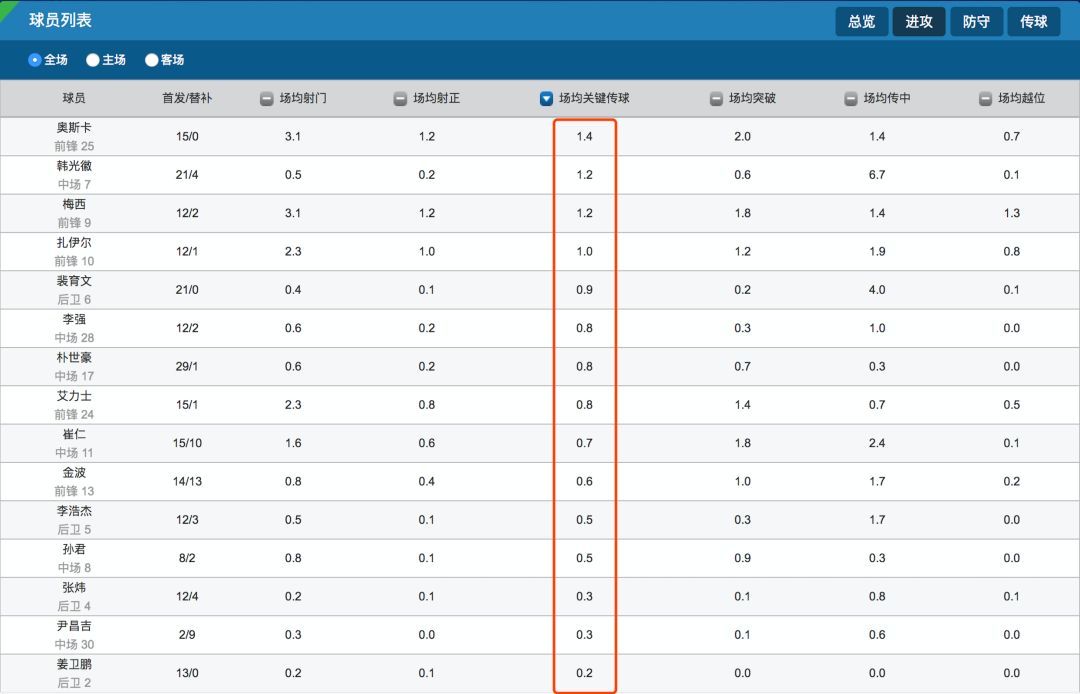Open the 防守 tab
The image size is (1080, 694).
tap(976, 21)
